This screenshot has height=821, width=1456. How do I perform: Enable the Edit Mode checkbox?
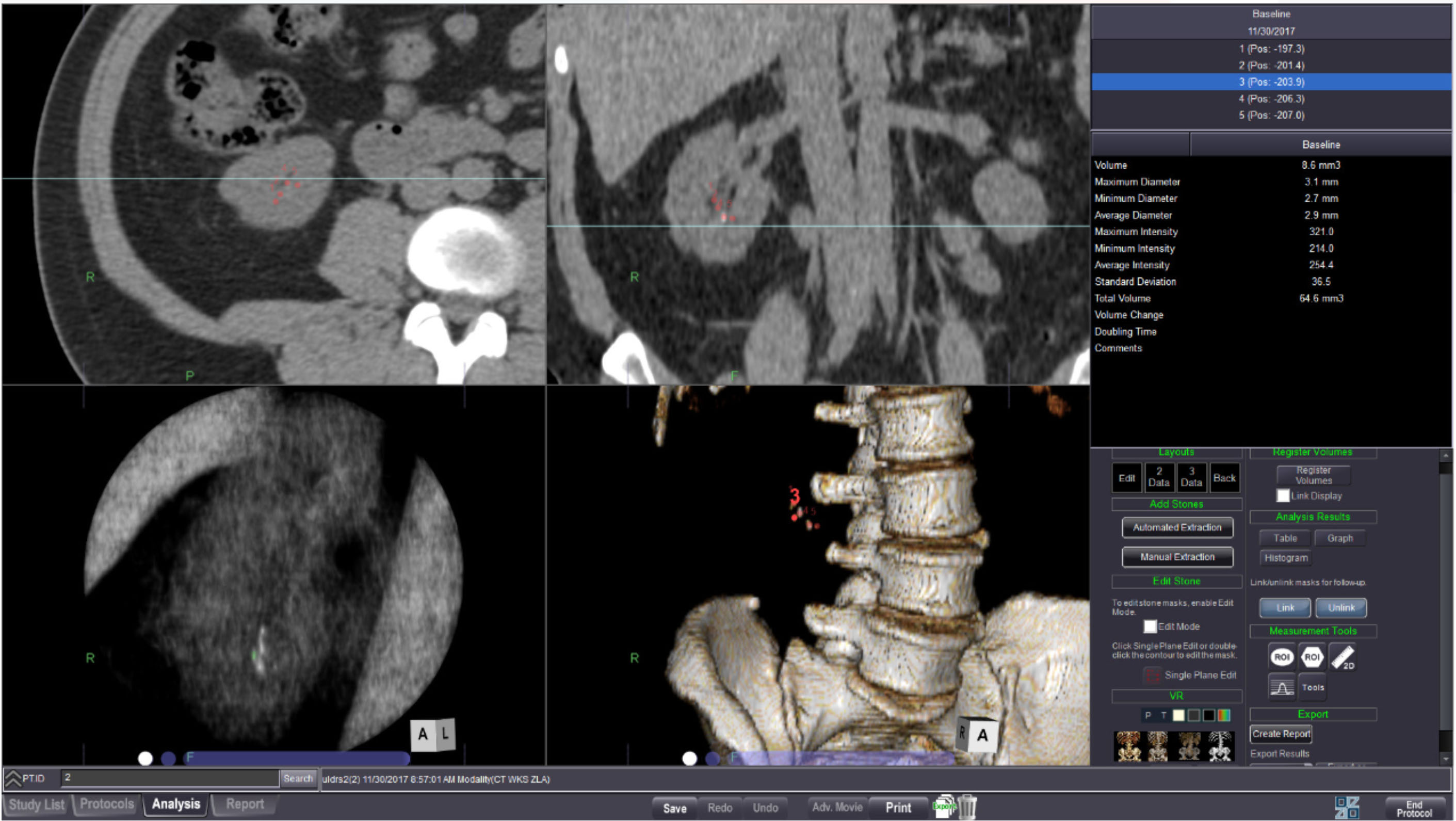(1150, 626)
